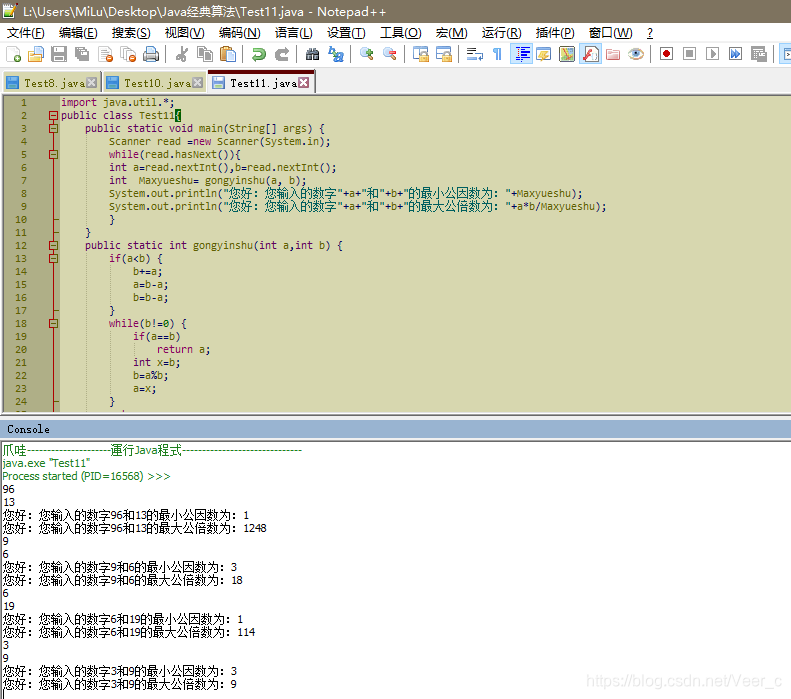Cut selected text with scissors icon
This screenshot has width=791, height=699.
point(182,54)
